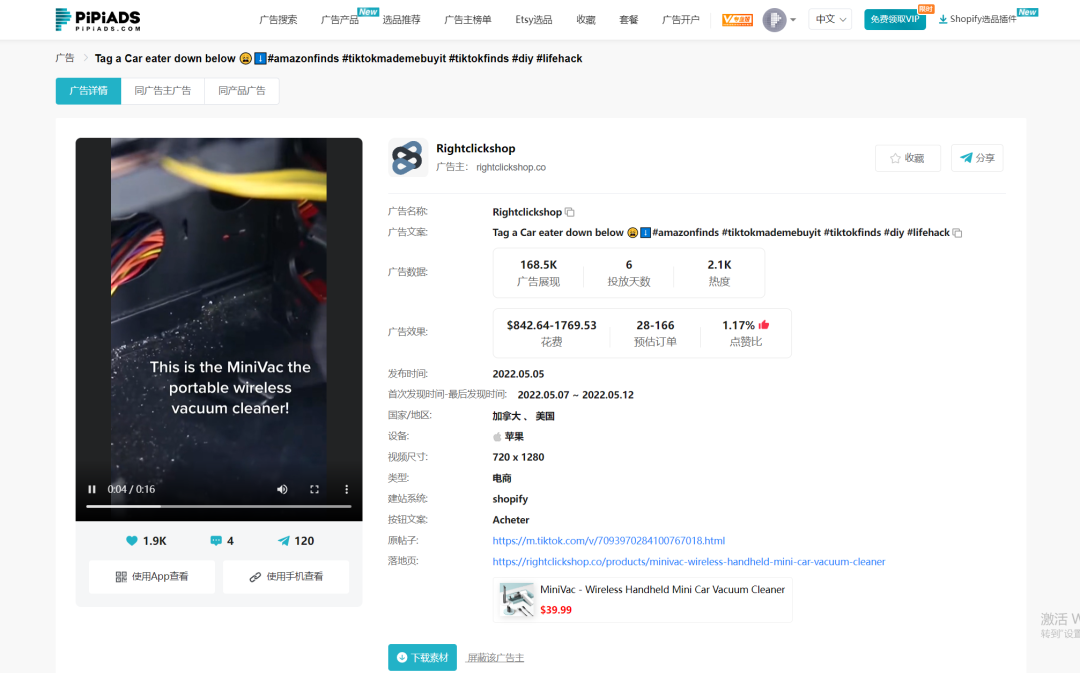1080x673 pixels.
Task: Click the orange VIP badge icon
Action: (737, 20)
